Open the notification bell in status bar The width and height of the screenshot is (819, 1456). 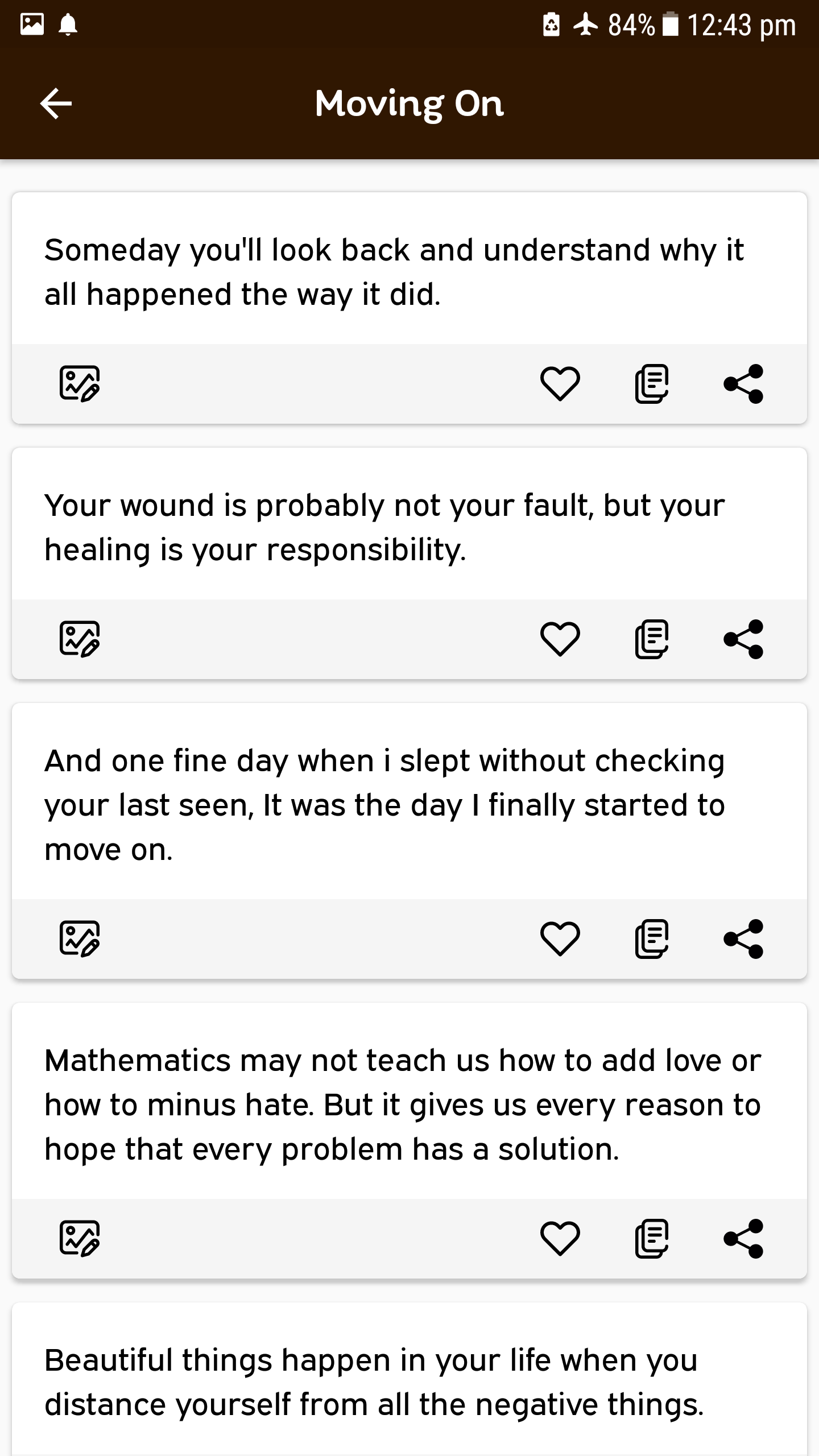tap(68, 24)
